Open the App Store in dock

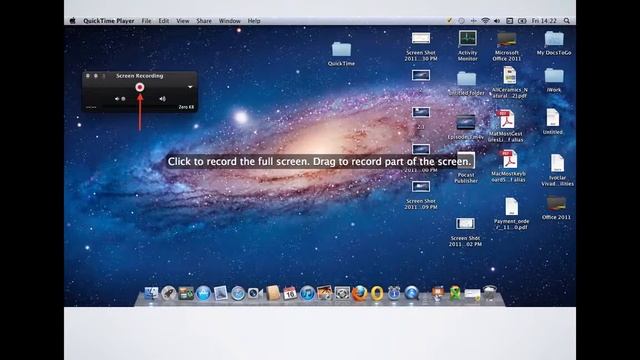click(203, 293)
